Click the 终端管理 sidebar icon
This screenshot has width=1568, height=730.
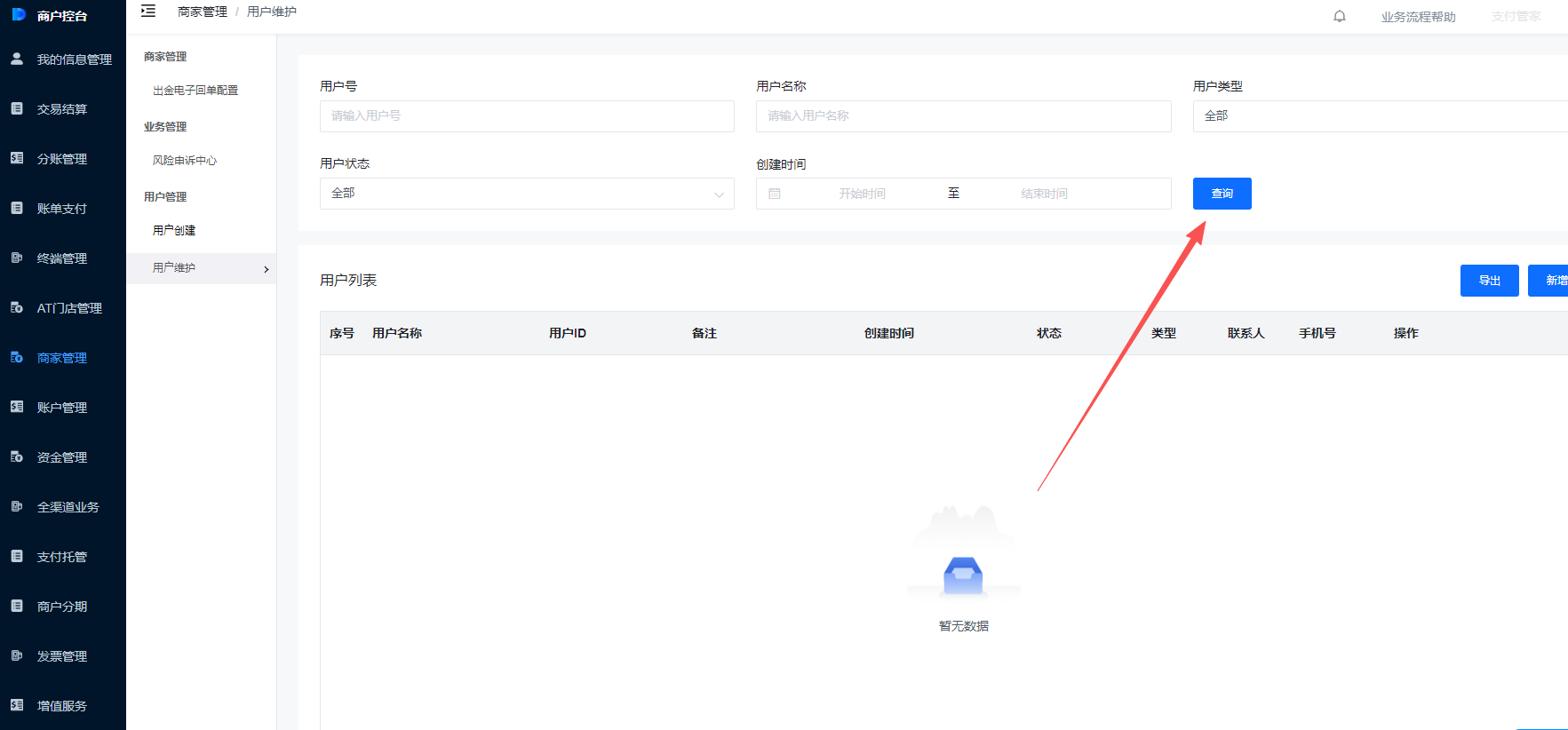[x=17, y=258]
